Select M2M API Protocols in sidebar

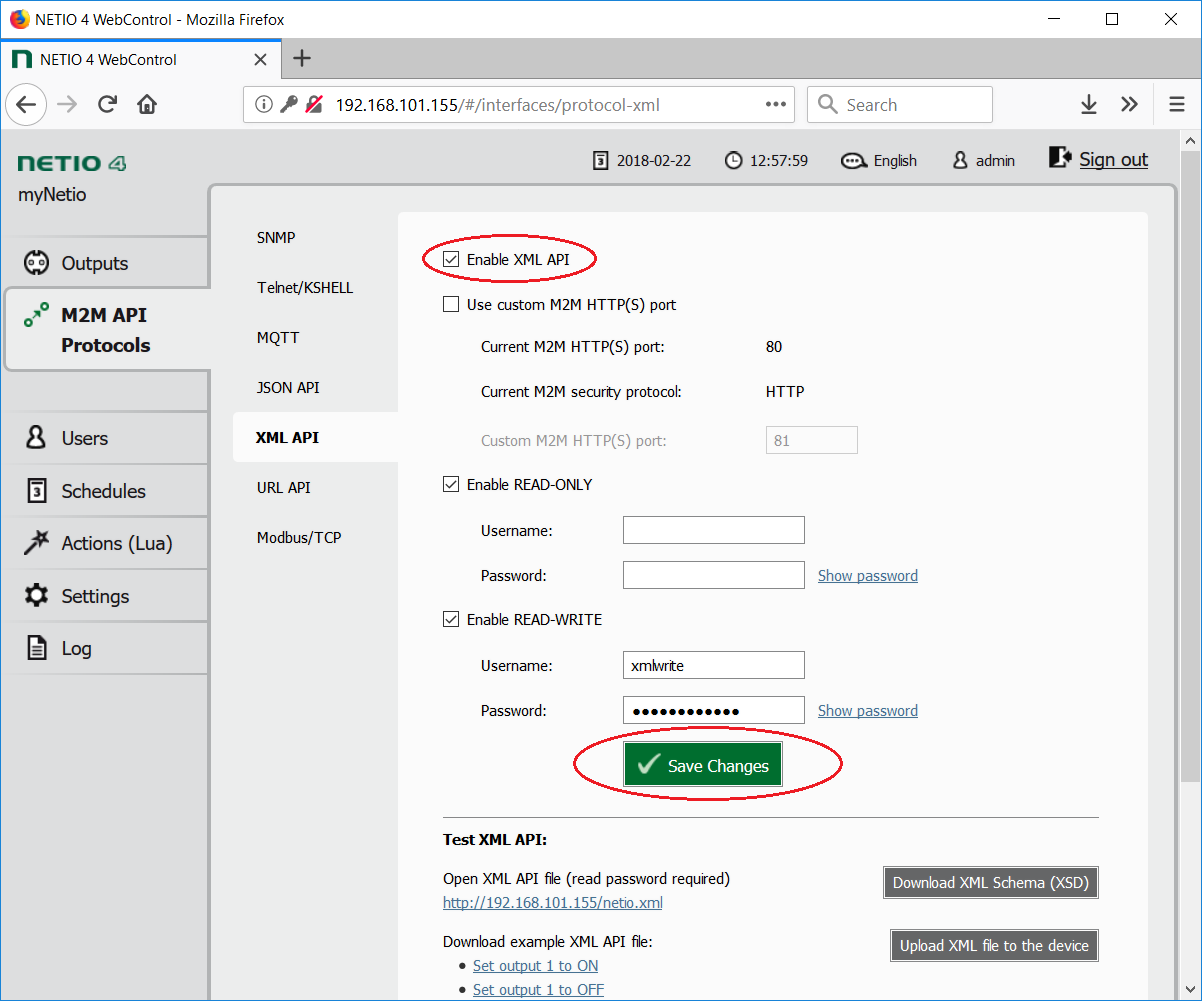click(x=105, y=330)
